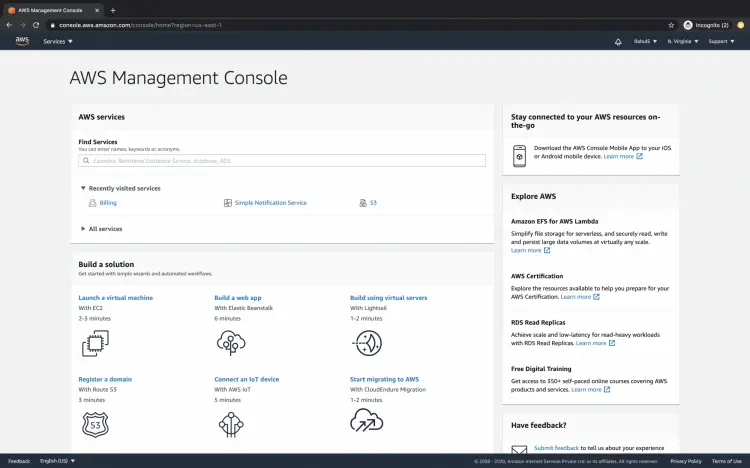
Task: Click the site lock icon in address bar
Action: click(53, 25)
